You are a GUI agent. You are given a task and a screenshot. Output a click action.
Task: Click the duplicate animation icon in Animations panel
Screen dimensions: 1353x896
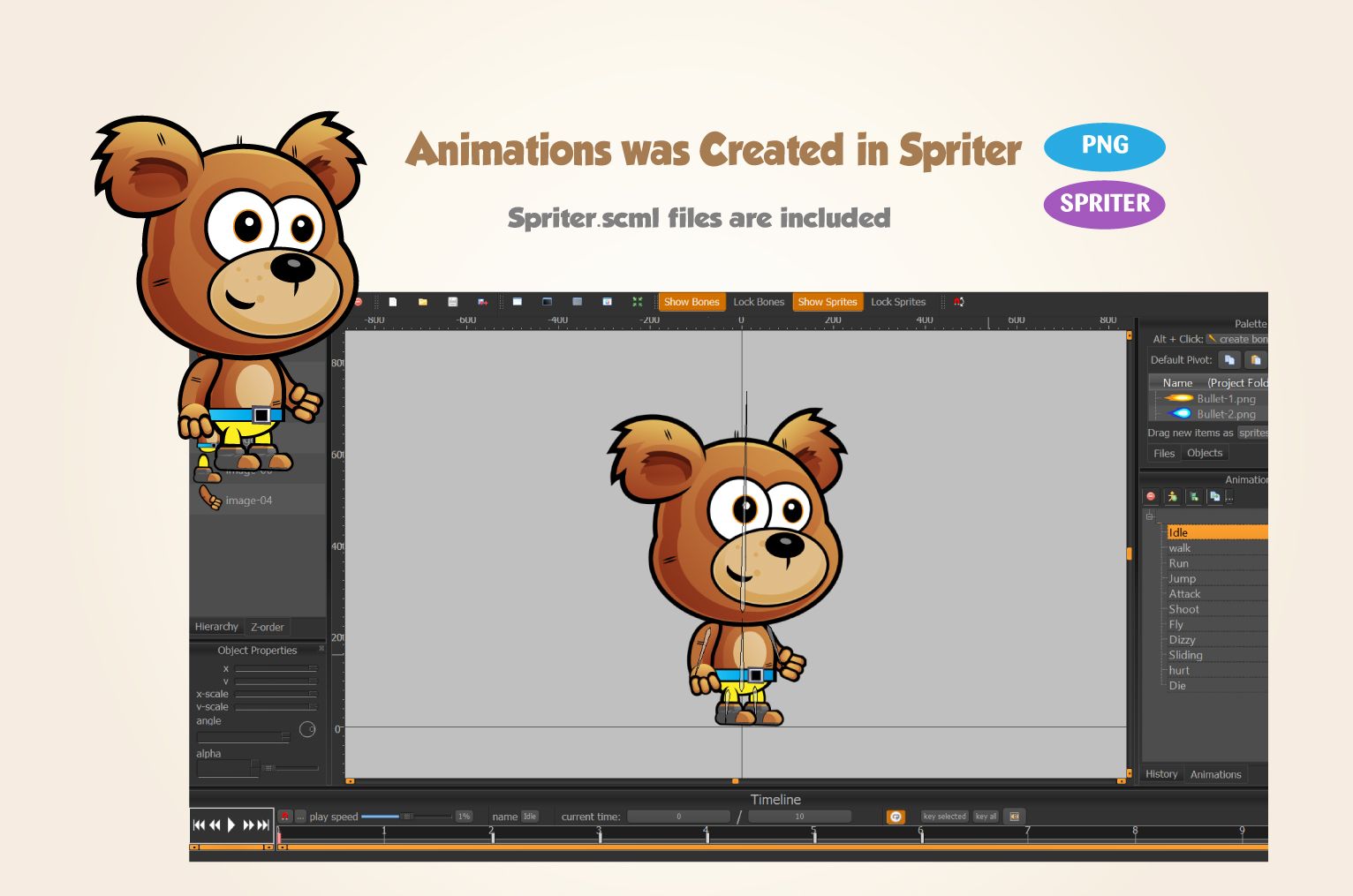point(1217,496)
